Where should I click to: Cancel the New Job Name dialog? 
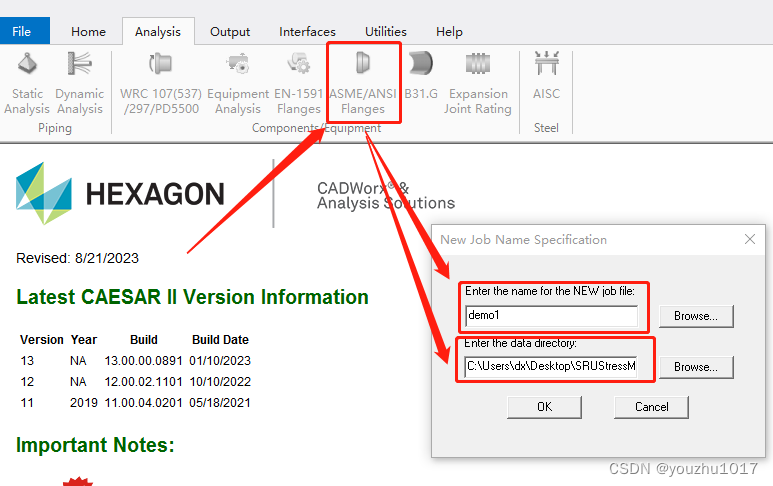(651, 407)
